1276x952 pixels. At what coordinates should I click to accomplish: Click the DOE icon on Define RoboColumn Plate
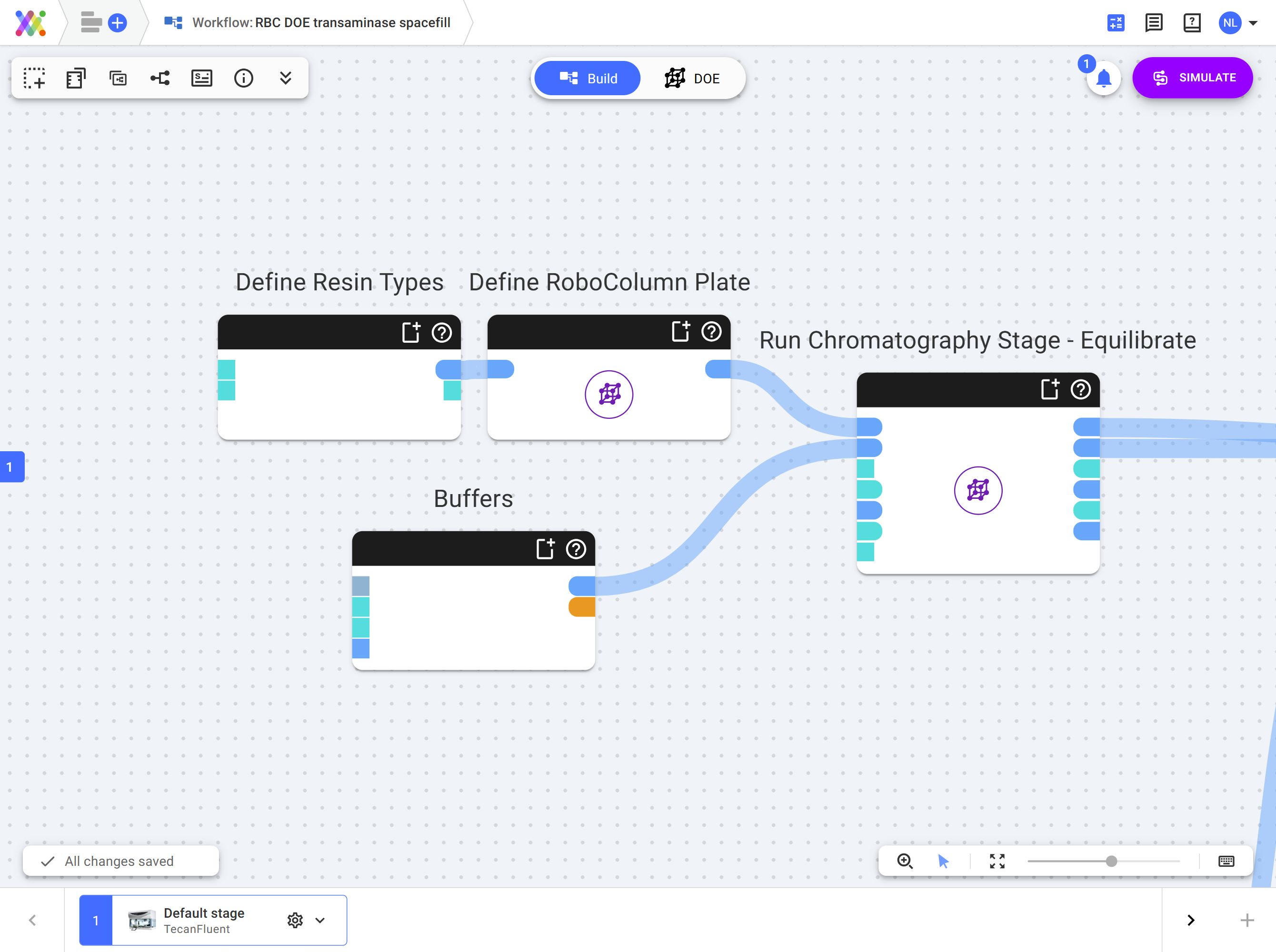[x=609, y=394]
